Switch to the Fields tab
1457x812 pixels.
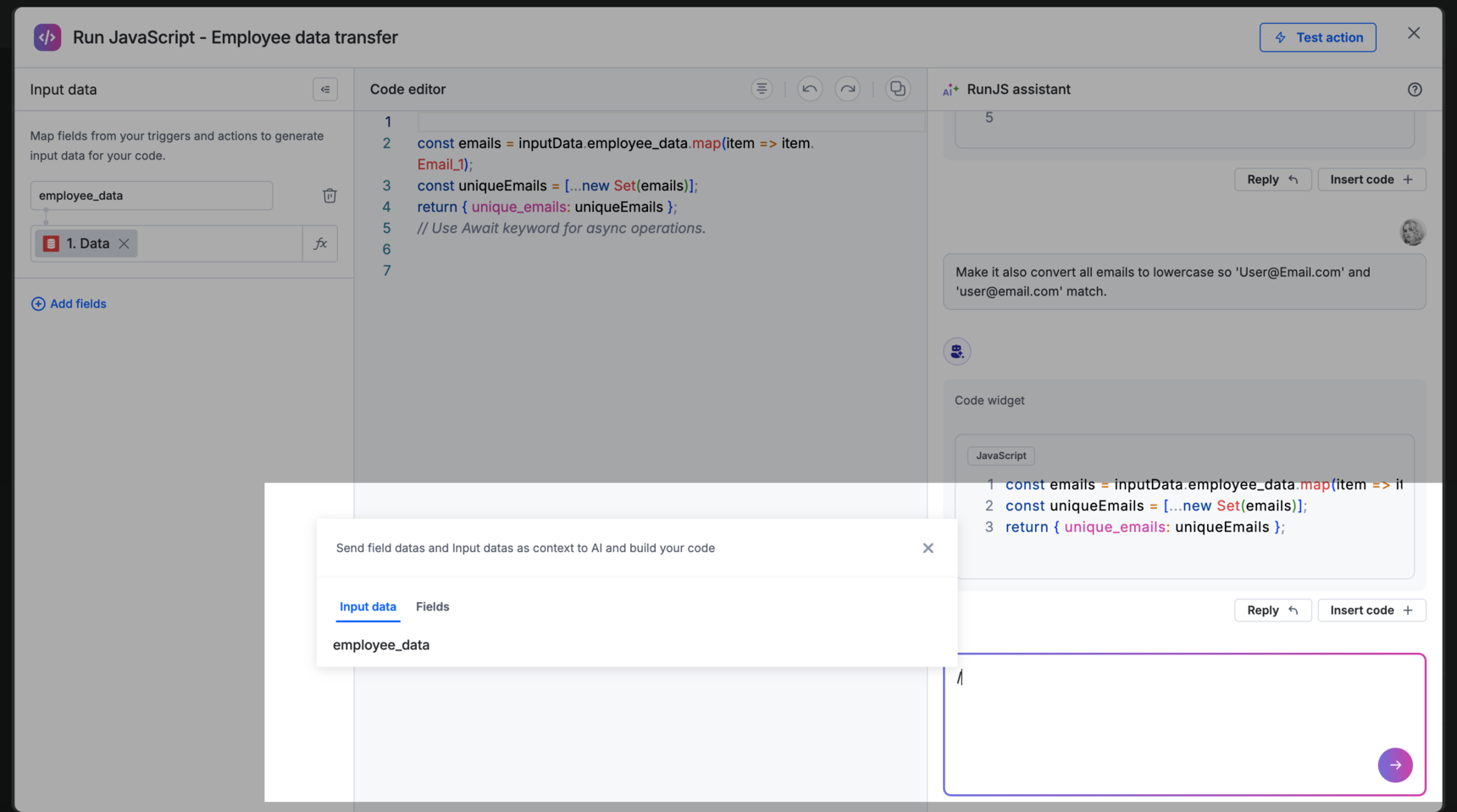(x=432, y=606)
